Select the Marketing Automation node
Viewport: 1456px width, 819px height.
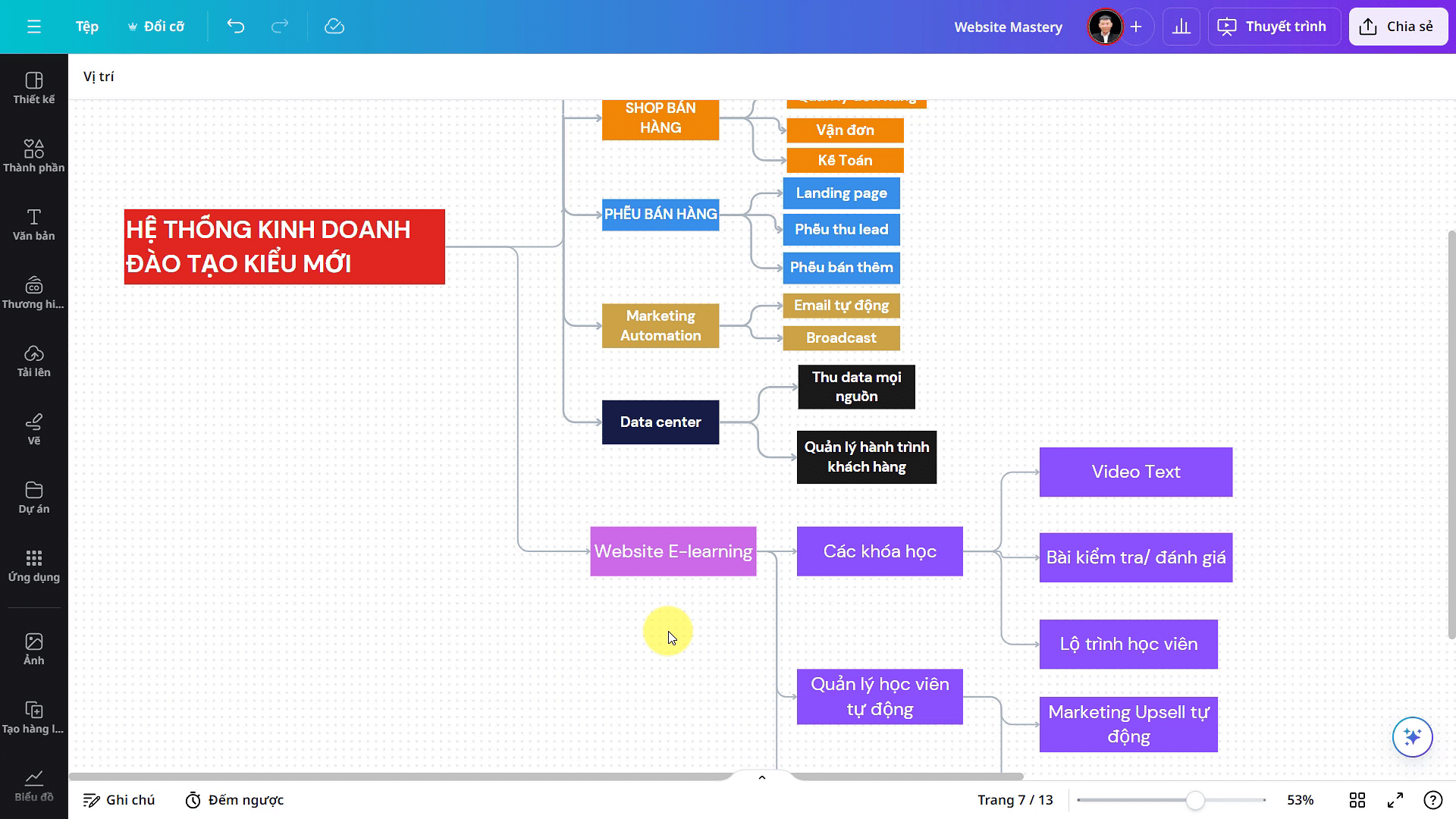661,326
